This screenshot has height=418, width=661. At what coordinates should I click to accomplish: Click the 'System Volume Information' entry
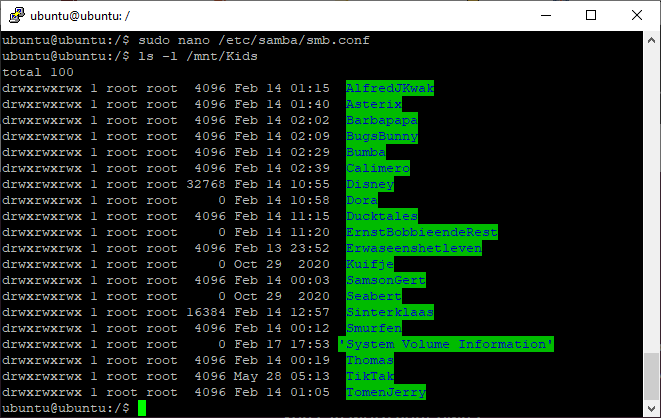point(446,344)
